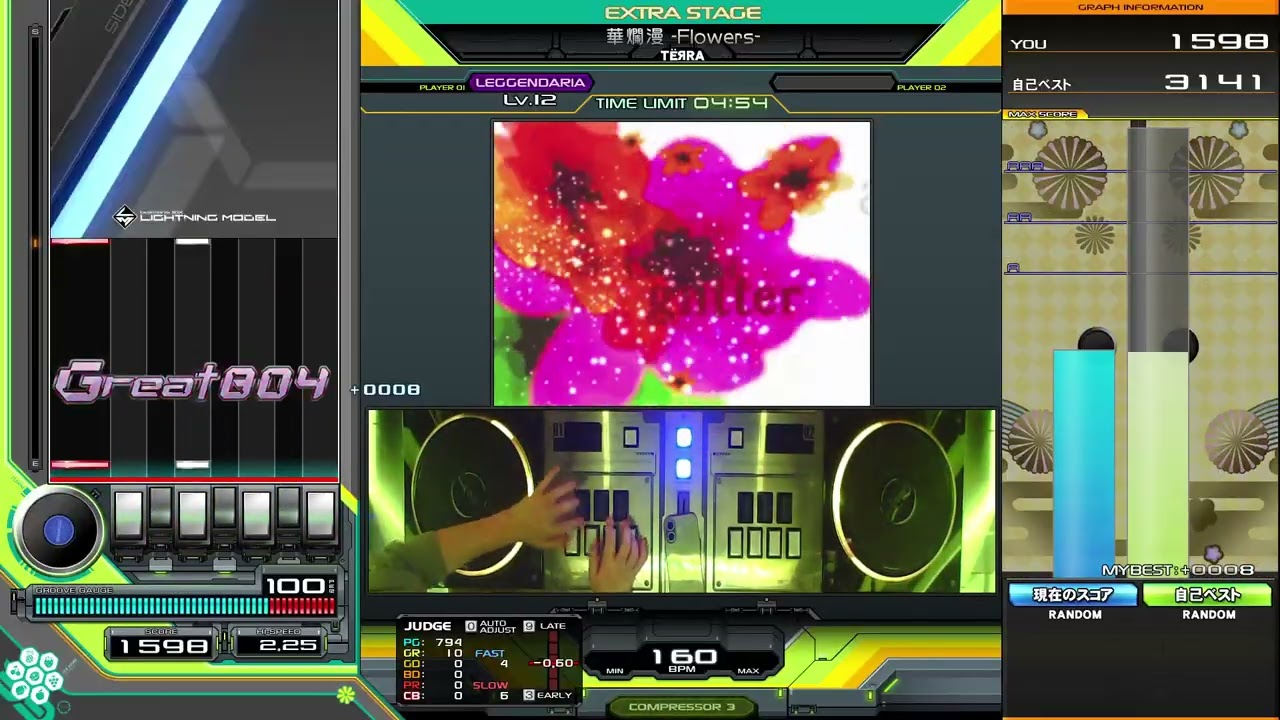The width and height of the screenshot is (1280, 720).
Task: Click the MAX SCORE label
Action: coord(1042,114)
